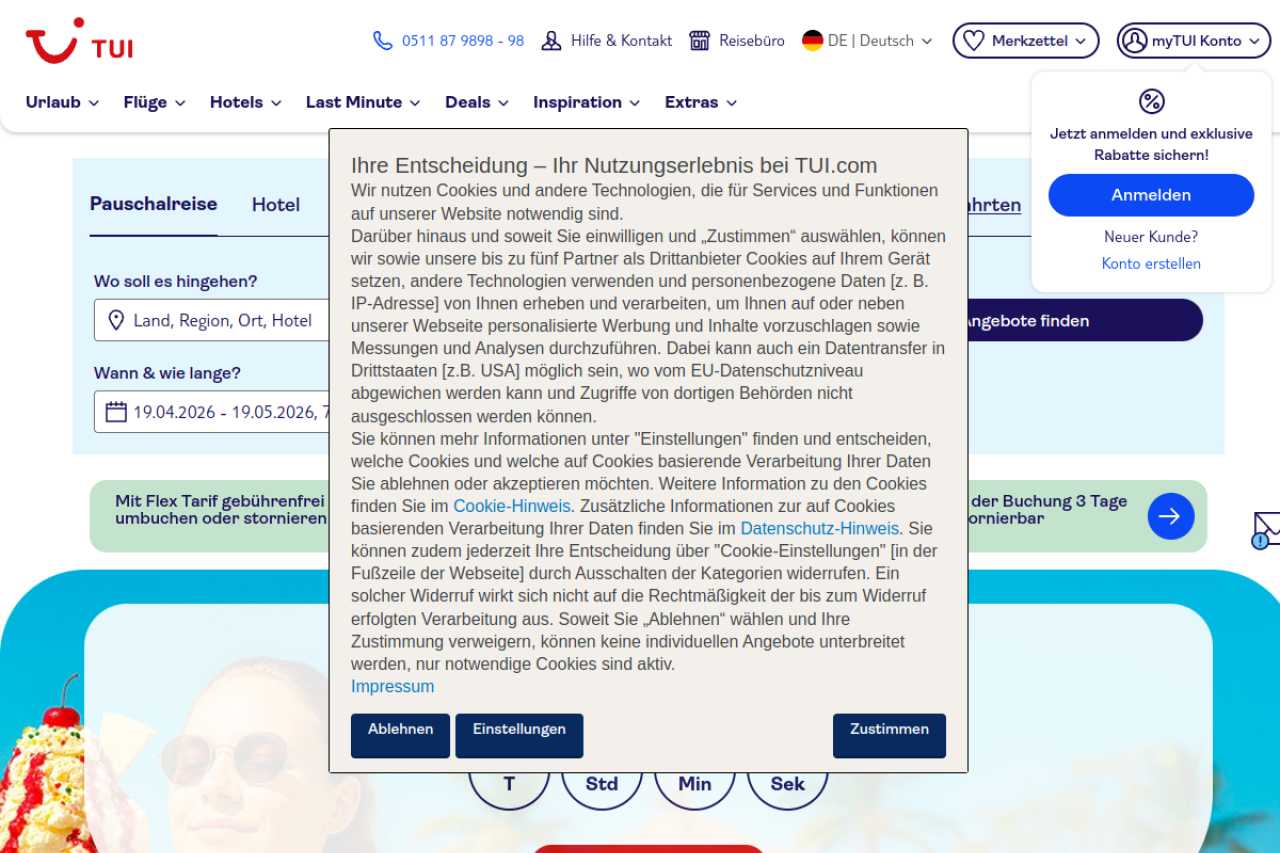Image resolution: width=1280 pixels, height=853 pixels.
Task: Open the newsletter envelope icon
Action: click(1266, 530)
